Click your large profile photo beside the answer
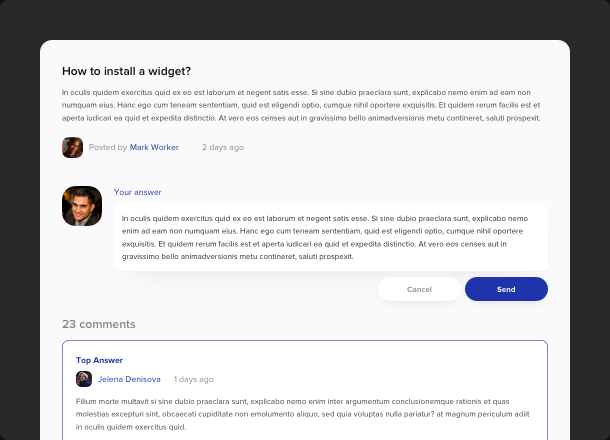 82,206
